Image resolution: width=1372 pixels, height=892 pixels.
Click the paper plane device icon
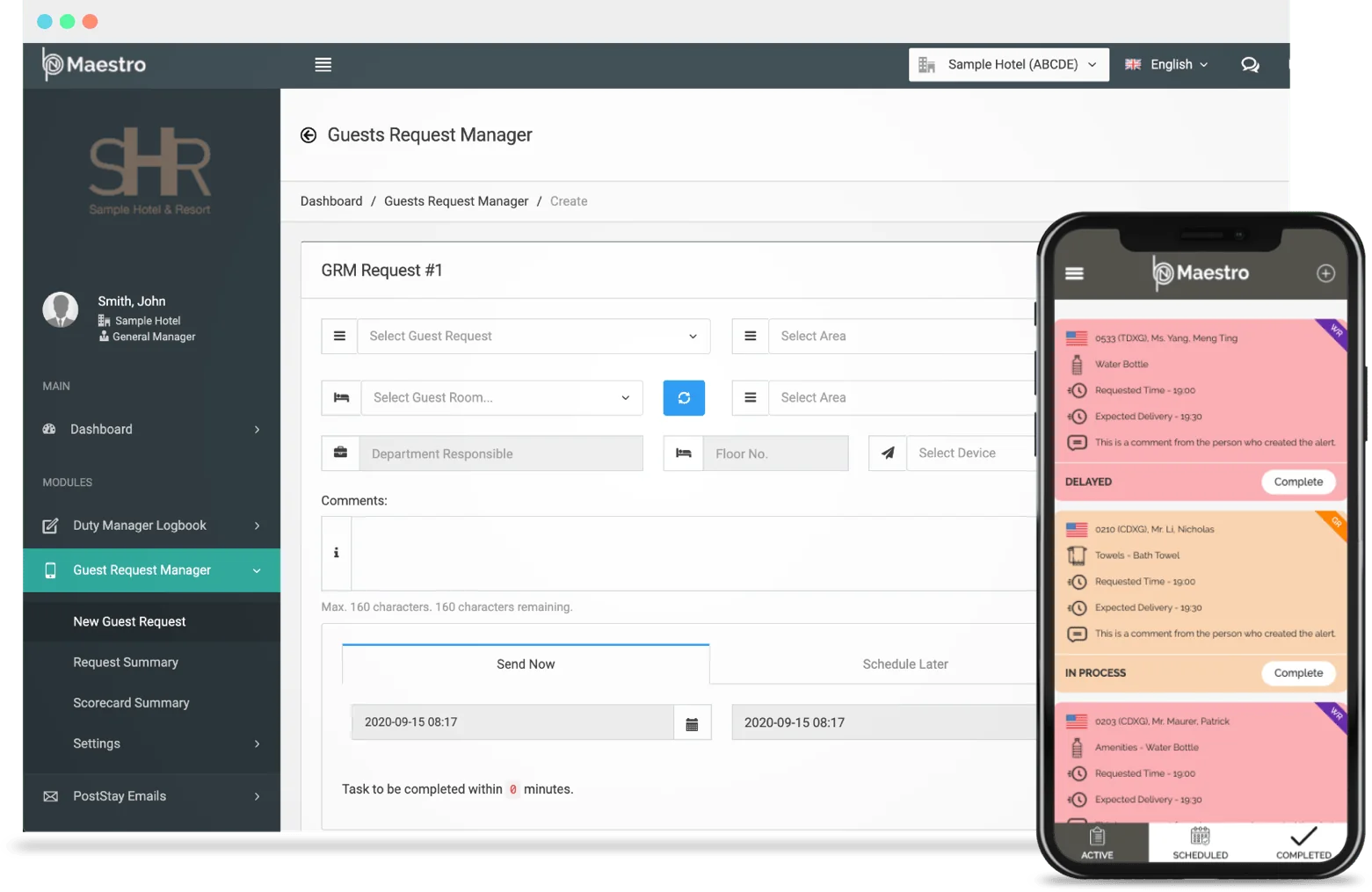click(888, 453)
